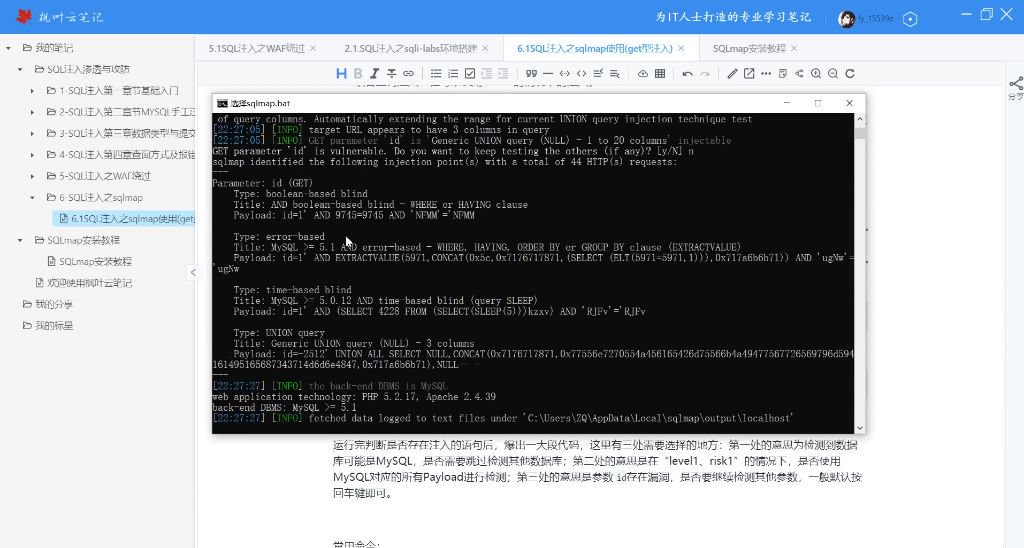Click the sqlmap.bat console title bar icon
The image size is (1024, 548).
[222, 103]
